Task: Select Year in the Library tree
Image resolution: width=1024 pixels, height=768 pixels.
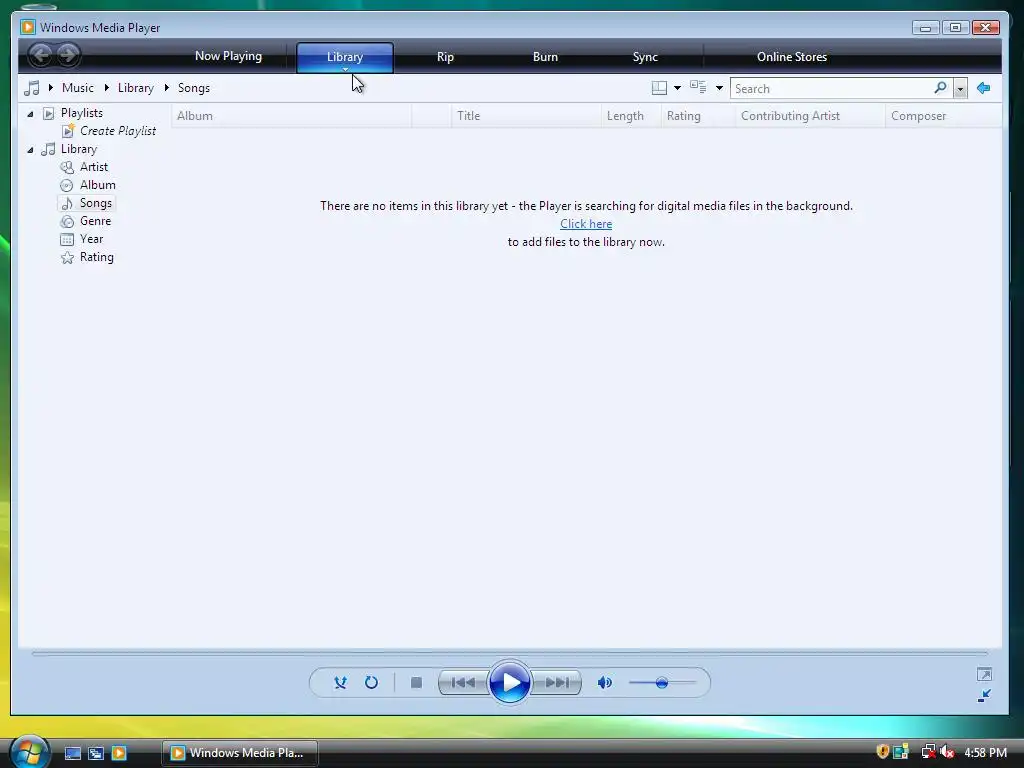Action: tap(91, 239)
